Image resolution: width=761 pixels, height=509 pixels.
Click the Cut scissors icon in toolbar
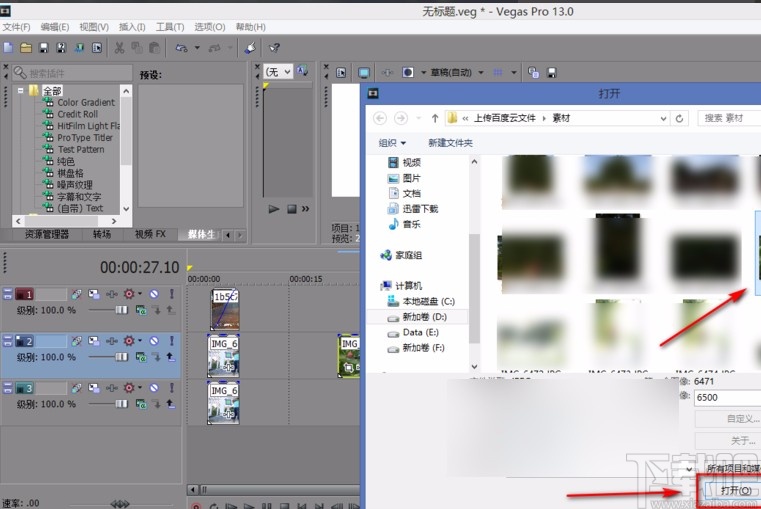coord(119,47)
